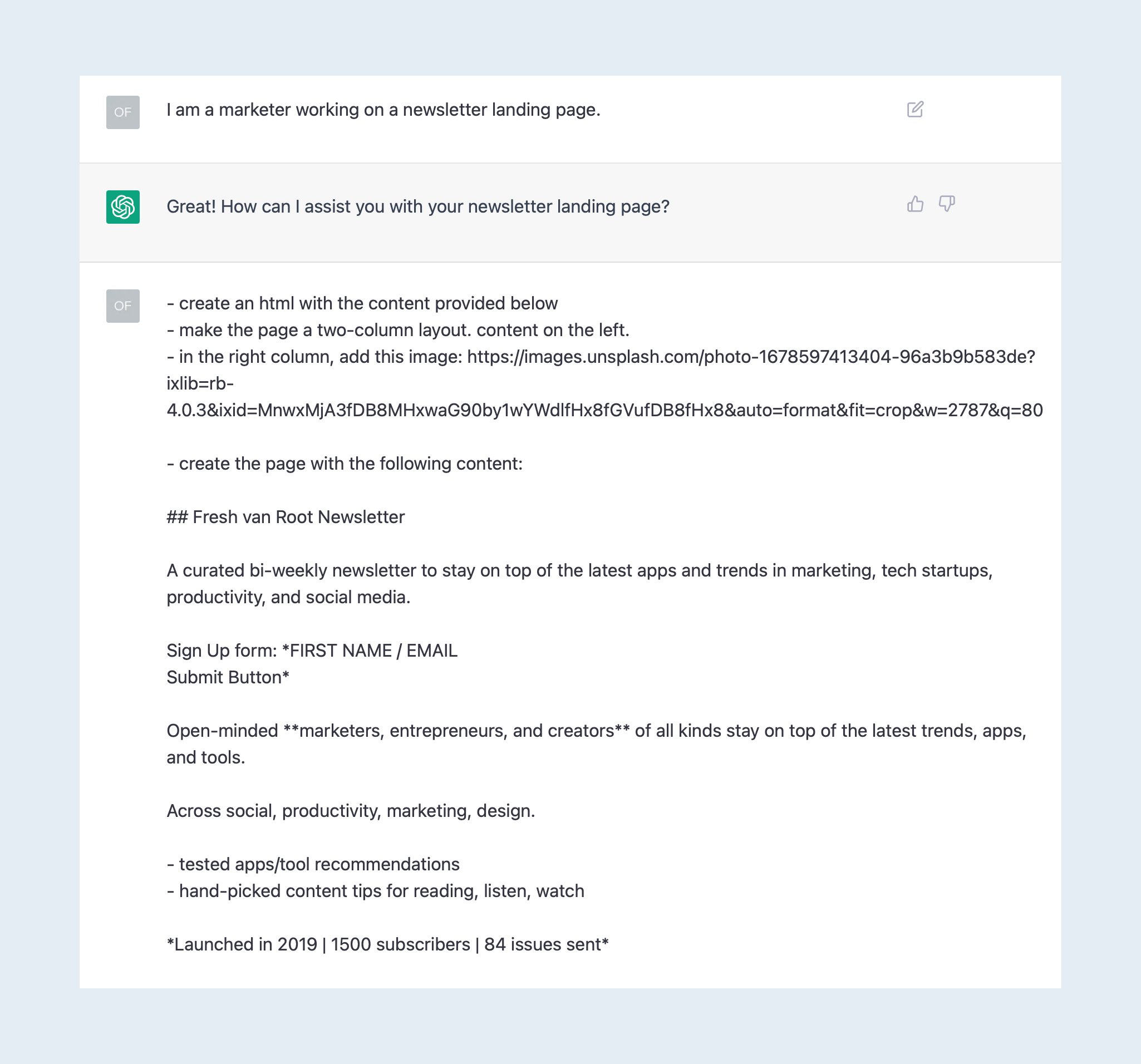
Task: Click the 'make the page a two-column layout' line
Action: tap(398, 330)
